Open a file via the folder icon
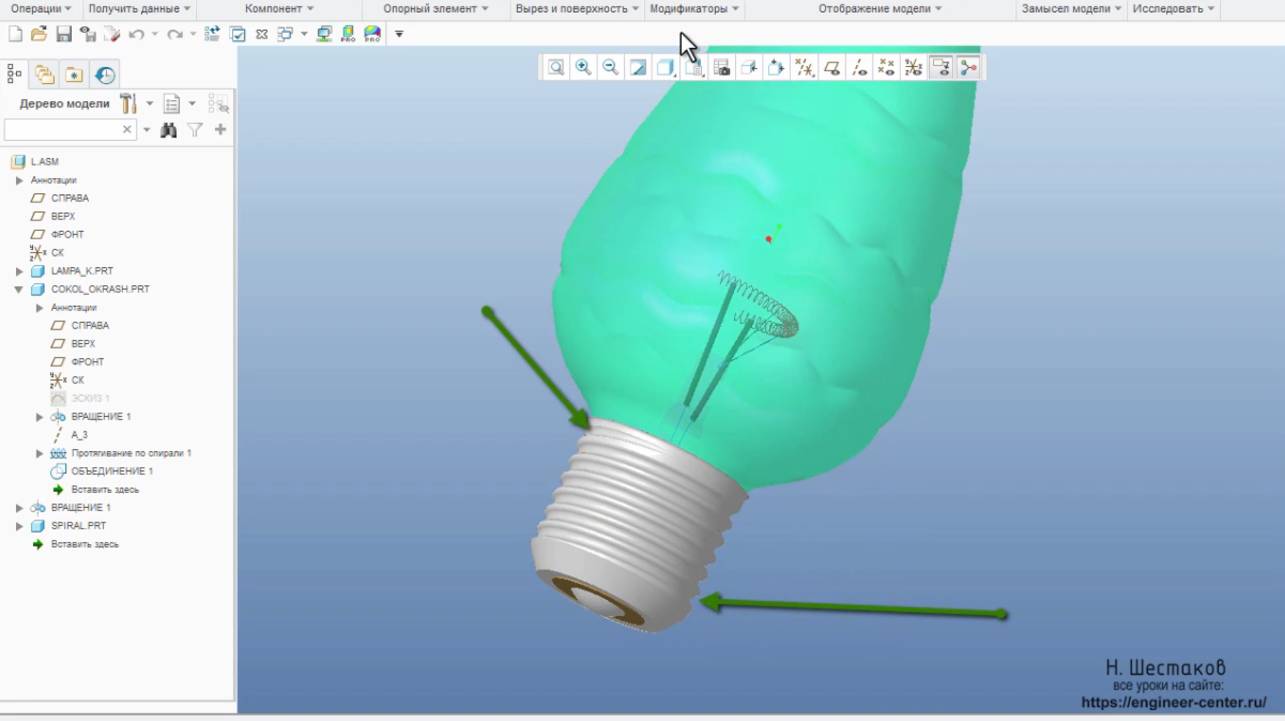 click(39, 34)
